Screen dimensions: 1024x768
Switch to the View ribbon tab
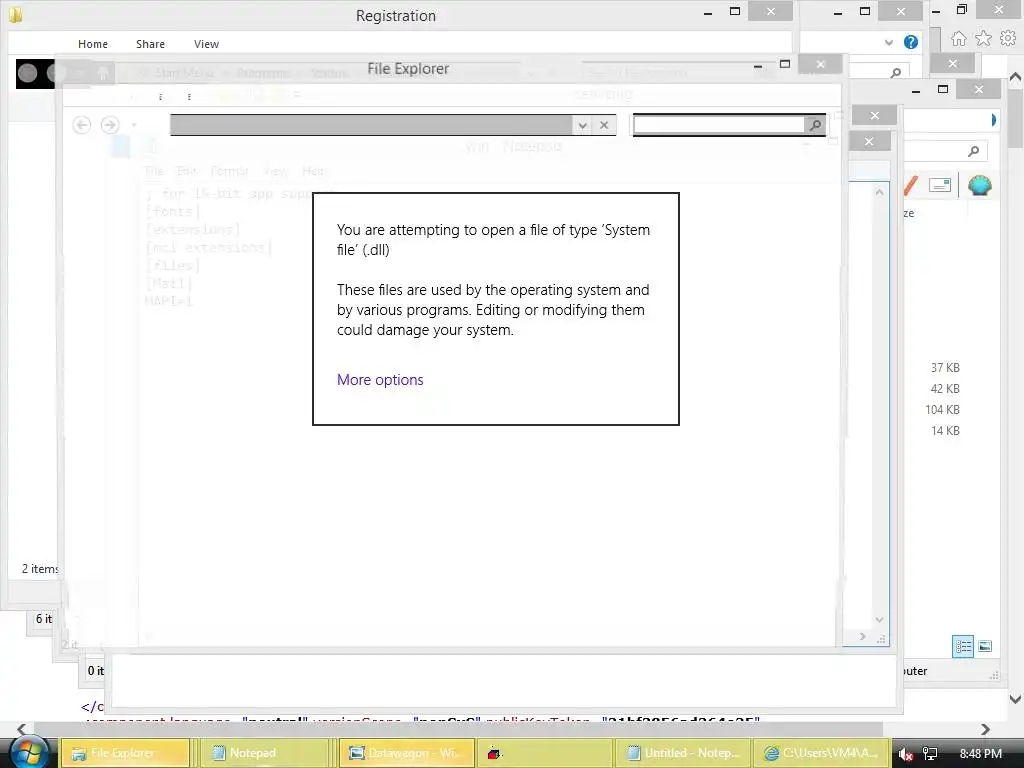pyautogui.click(x=206, y=44)
